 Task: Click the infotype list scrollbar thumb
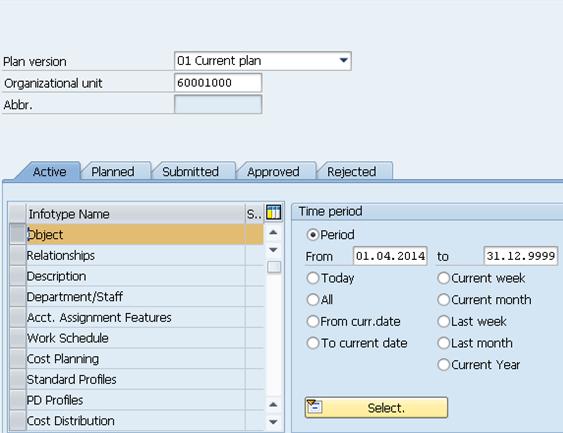[x=274, y=267]
